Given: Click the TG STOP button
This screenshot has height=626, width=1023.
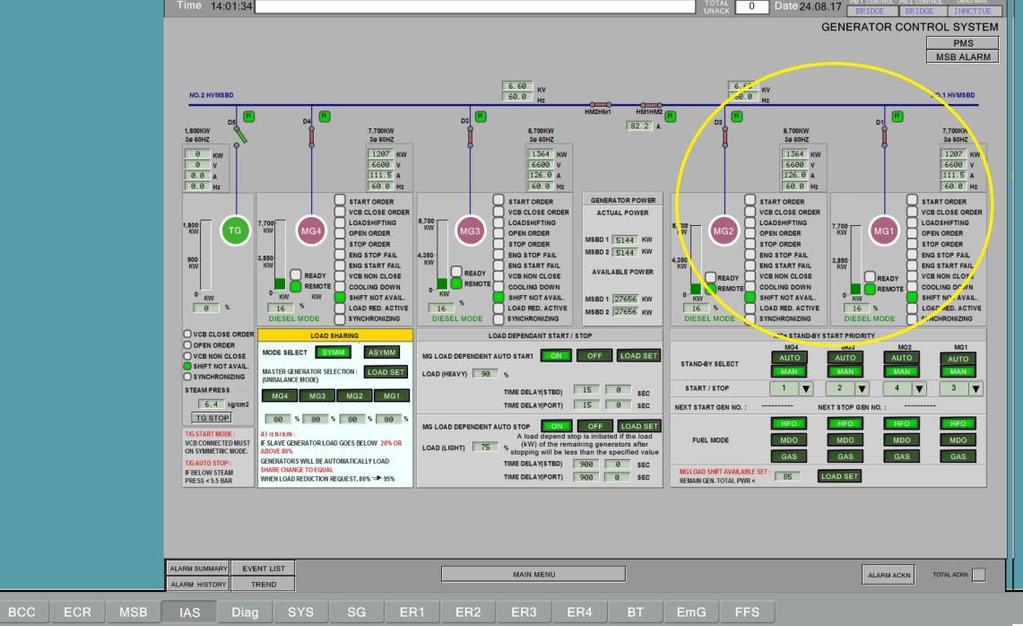Looking at the screenshot, I should click(211, 418).
